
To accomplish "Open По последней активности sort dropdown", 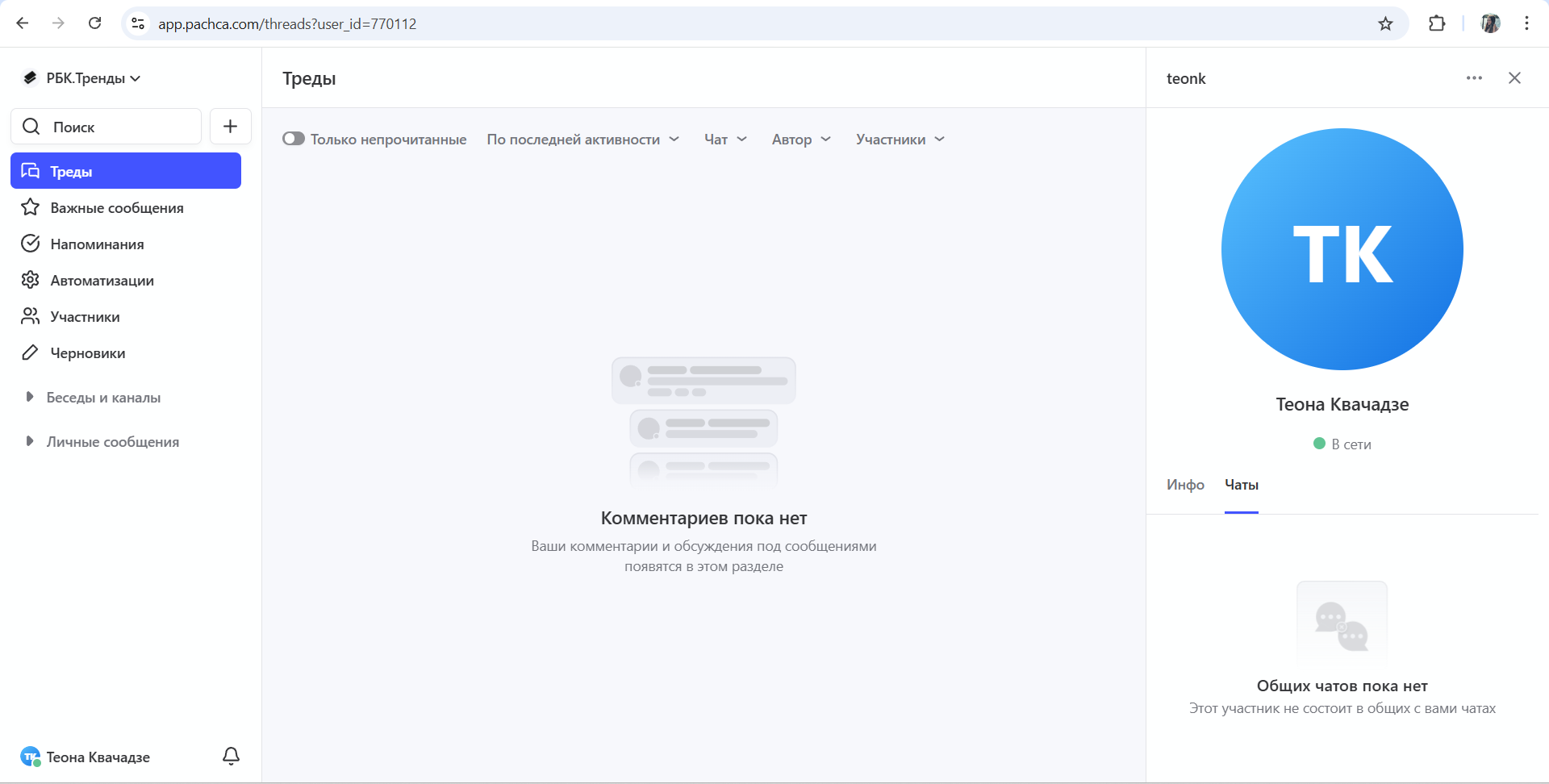I will coord(582,139).
